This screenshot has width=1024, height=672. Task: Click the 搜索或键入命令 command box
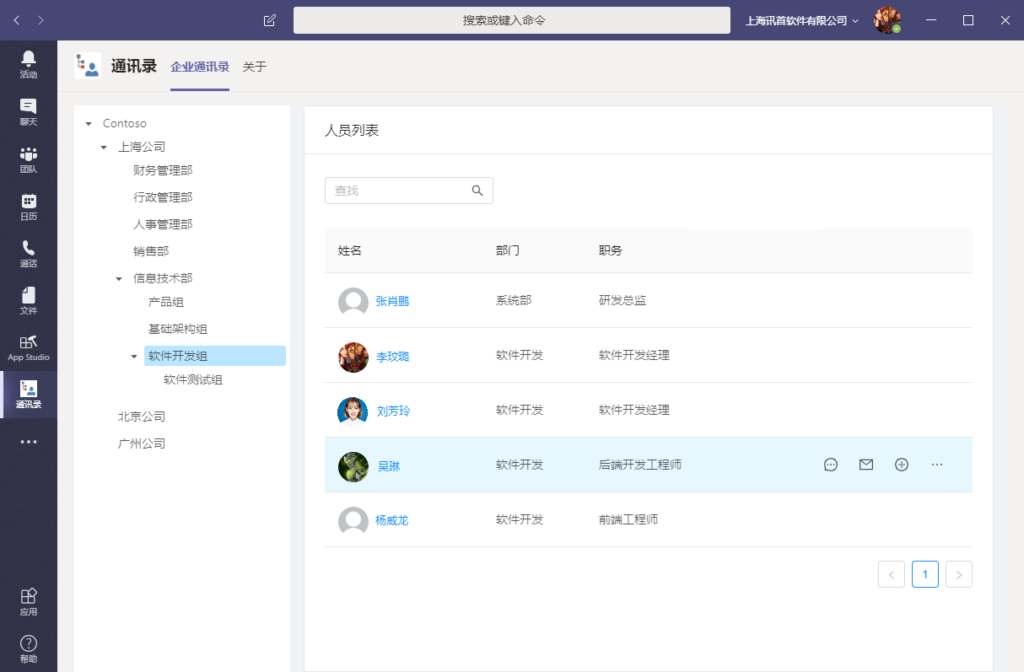(512, 20)
